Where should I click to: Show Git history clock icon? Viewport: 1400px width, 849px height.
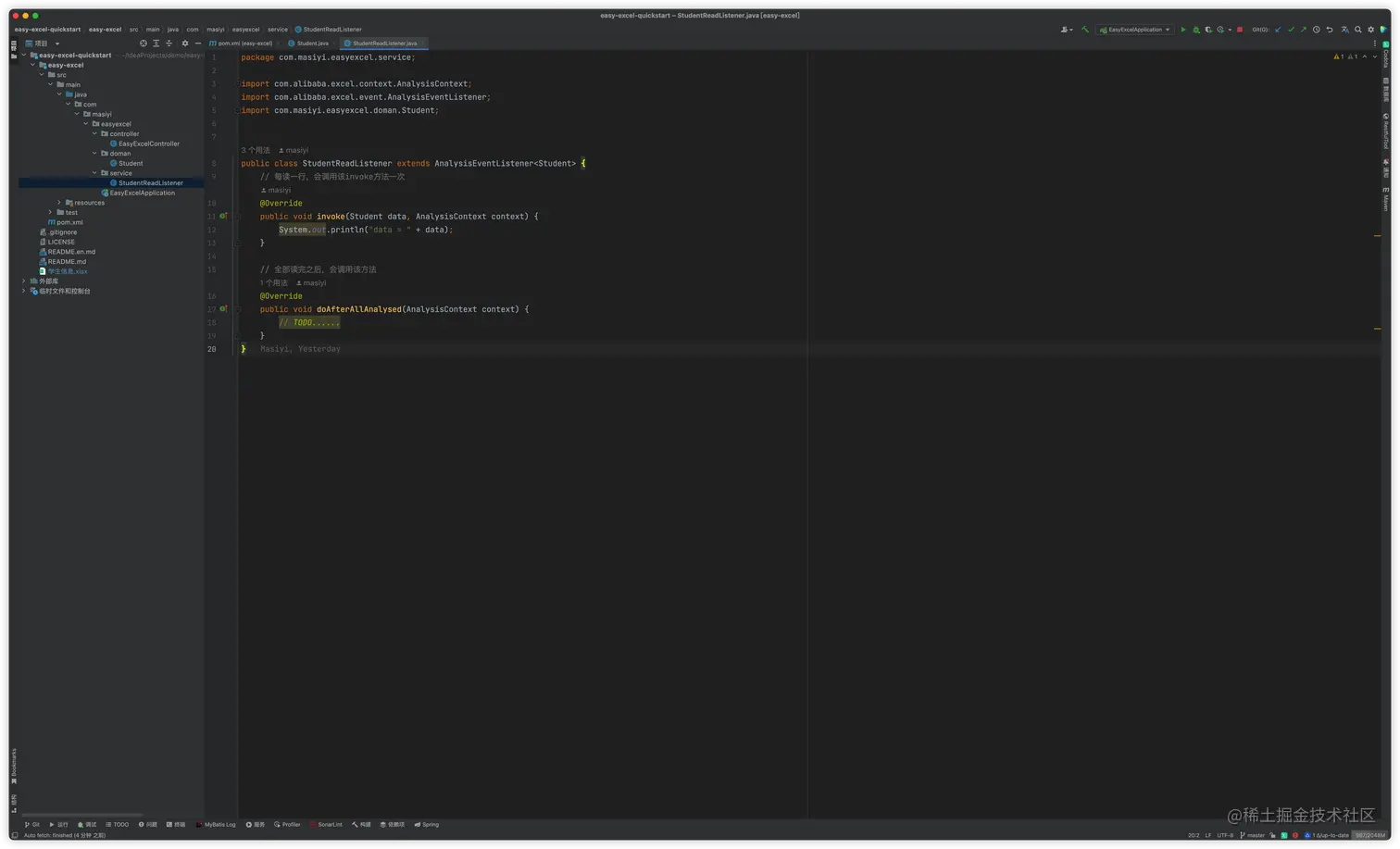1317,30
